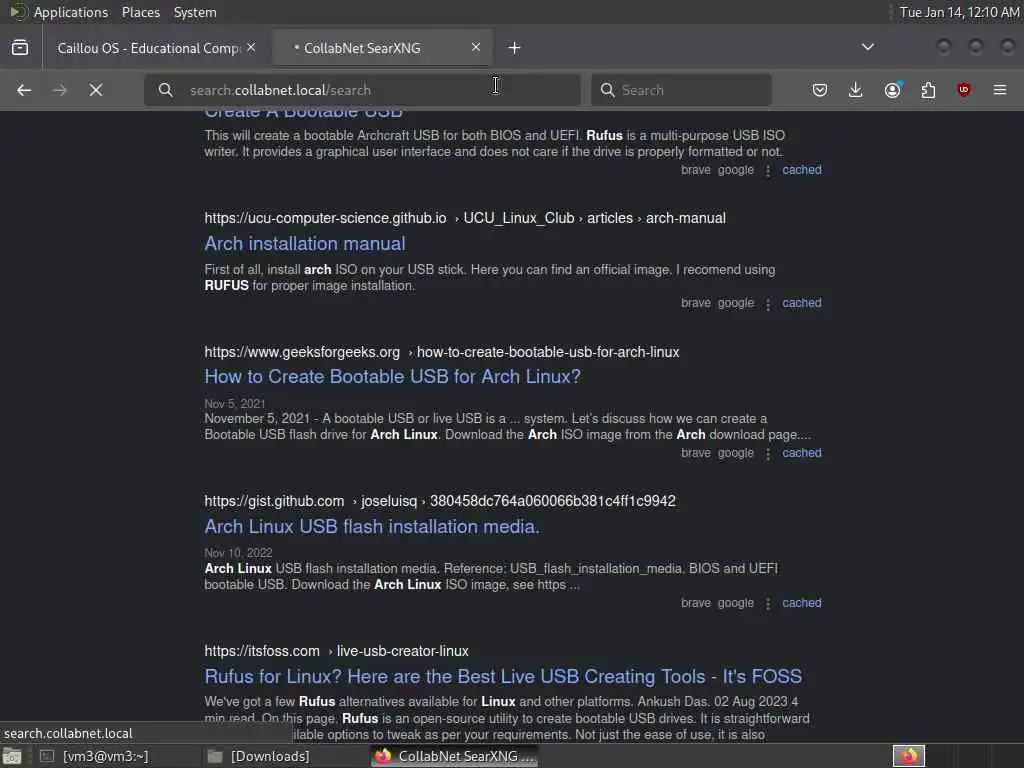Expand options dots for the Rufus USB ISO result
Image resolution: width=1024 pixels, height=768 pixels.
pyautogui.click(x=768, y=171)
